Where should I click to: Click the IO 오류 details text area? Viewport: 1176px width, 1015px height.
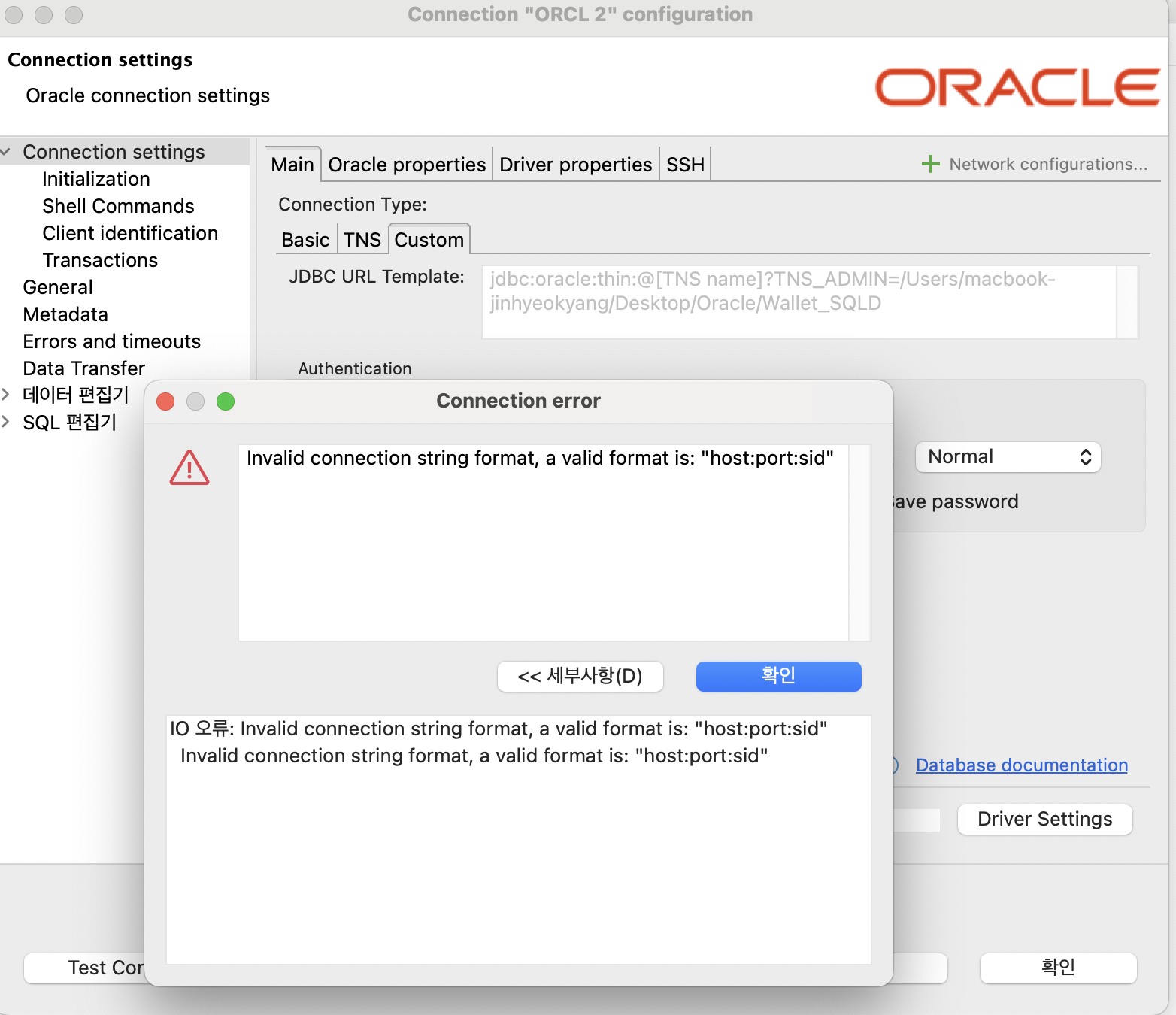point(519,840)
